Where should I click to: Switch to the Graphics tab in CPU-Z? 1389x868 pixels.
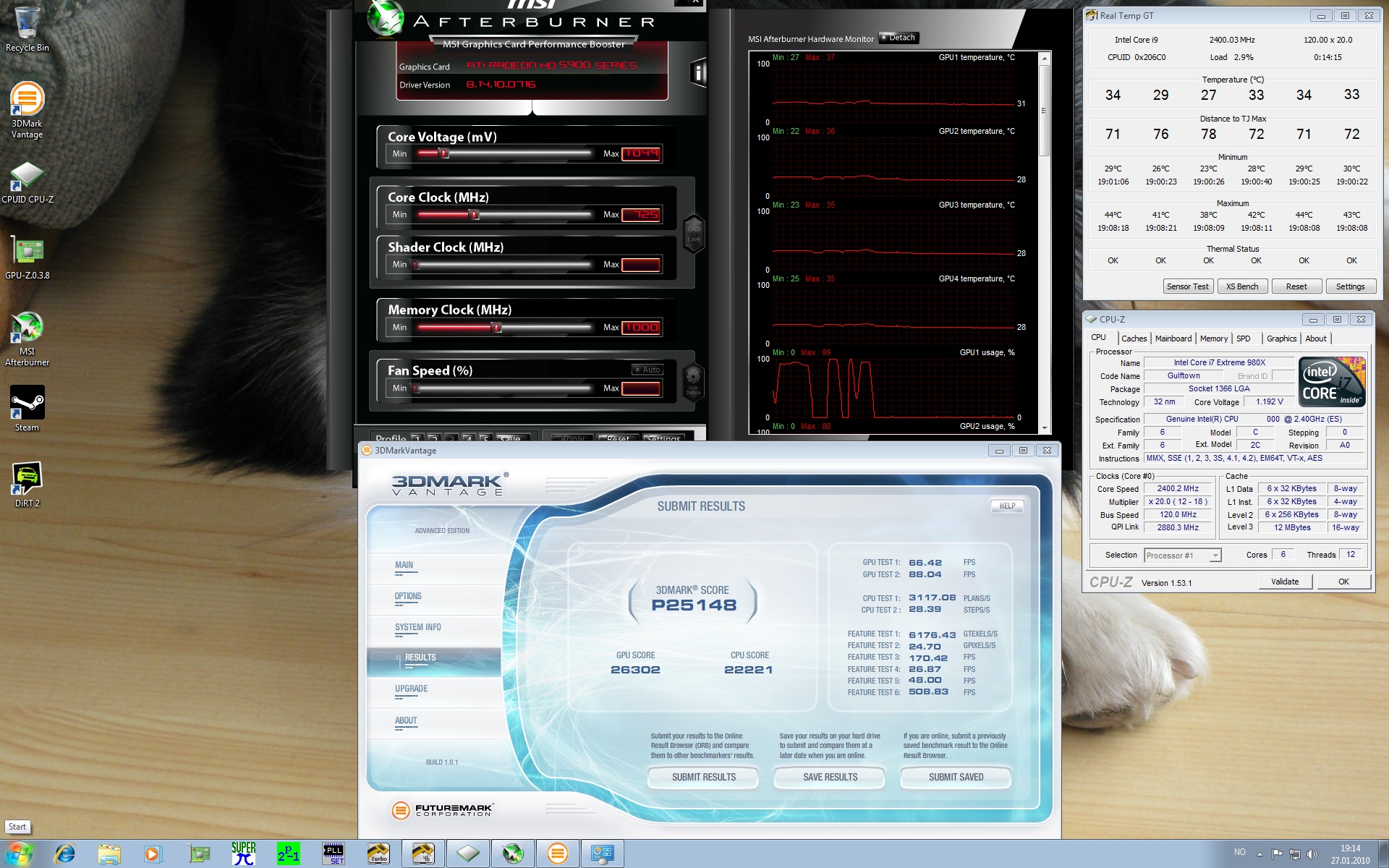(x=1281, y=339)
